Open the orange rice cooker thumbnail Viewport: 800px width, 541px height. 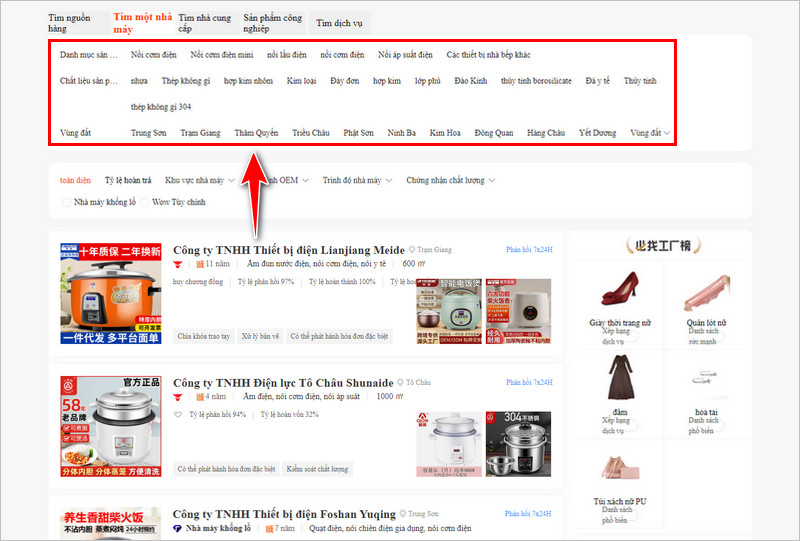[x=111, y=293]
